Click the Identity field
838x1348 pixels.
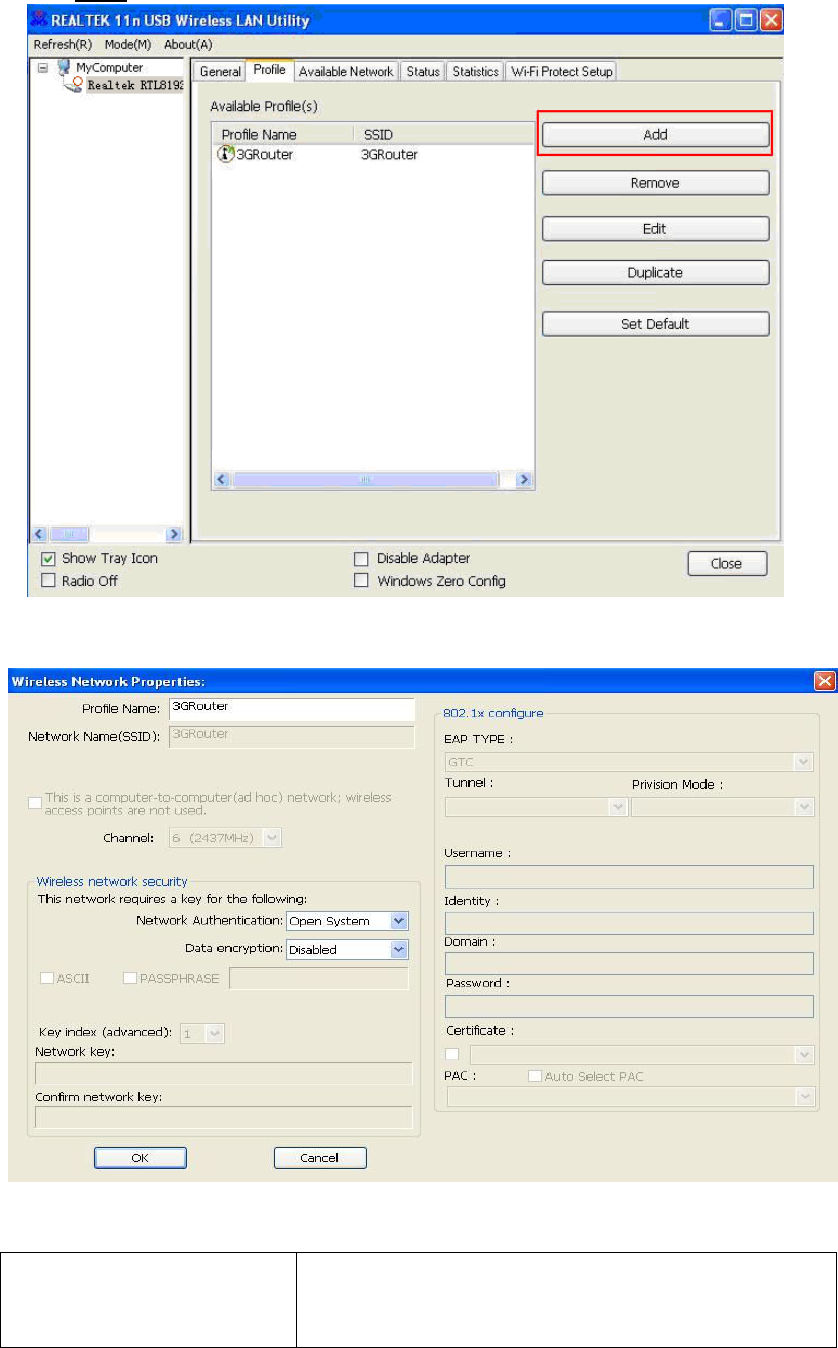click(630, 922)
